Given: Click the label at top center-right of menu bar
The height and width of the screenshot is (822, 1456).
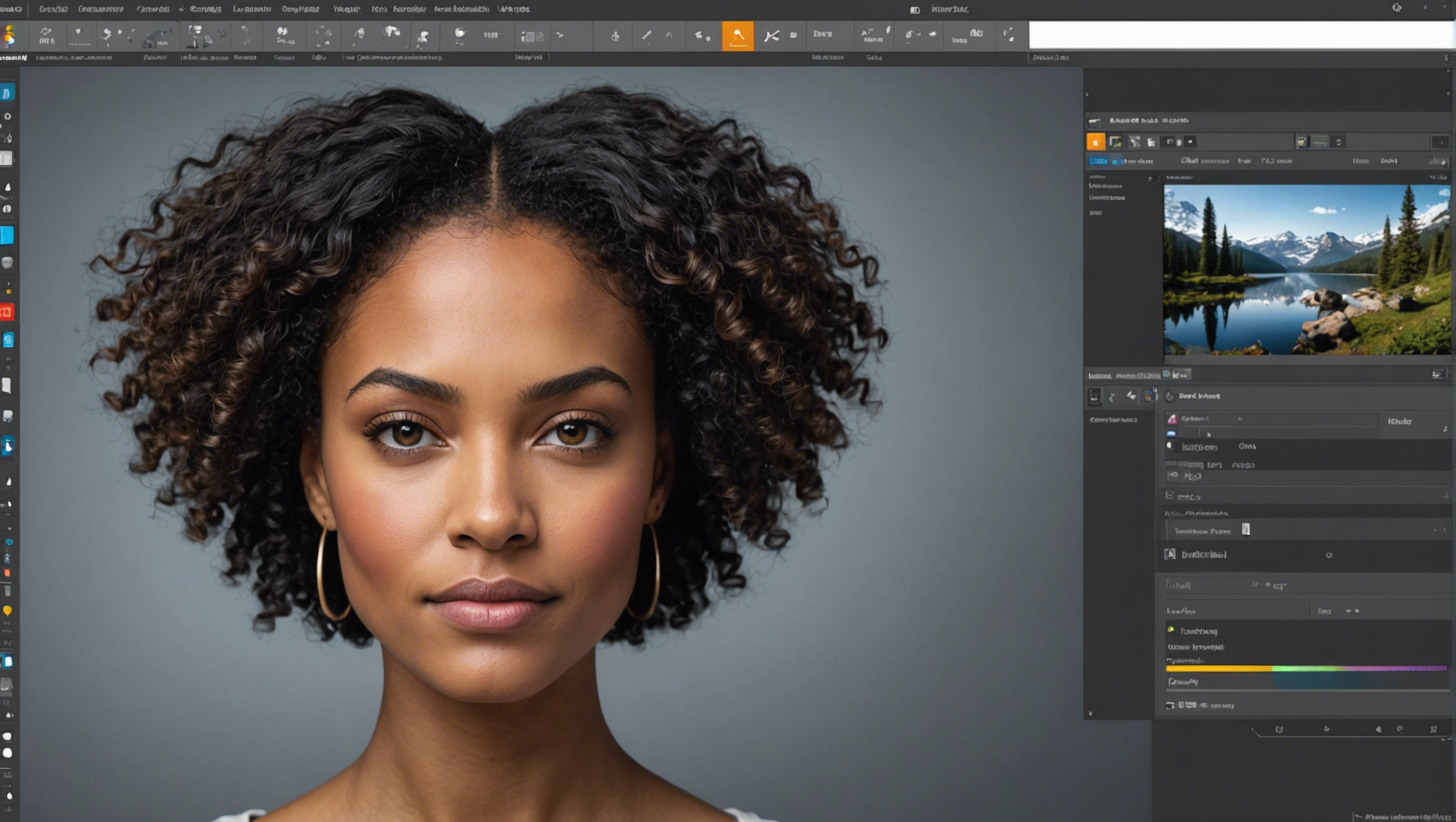Looking at the screenshot, I should pos(949,9).
